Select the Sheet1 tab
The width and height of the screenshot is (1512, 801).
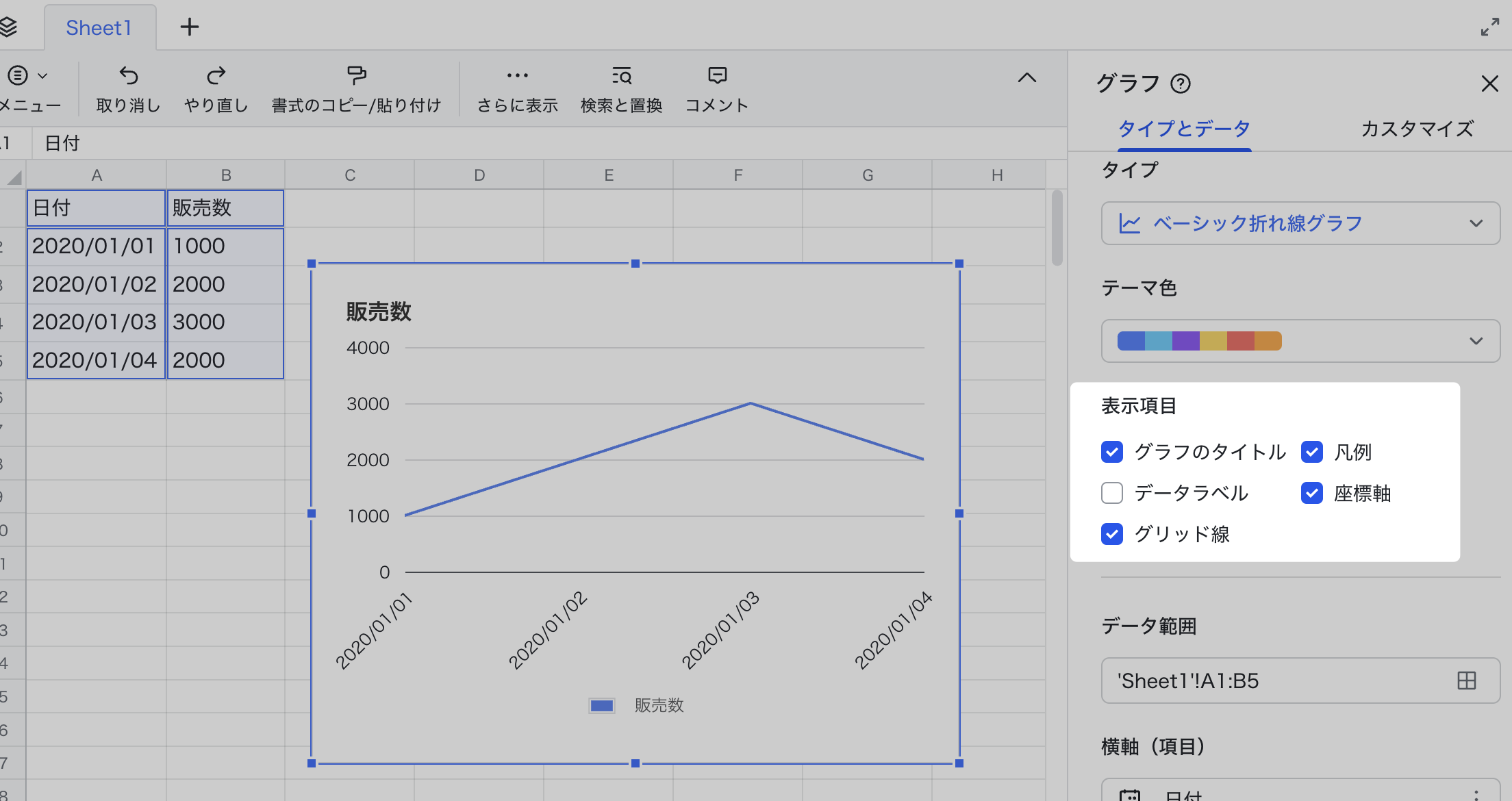pyautogui.click(x=99, y=28)
